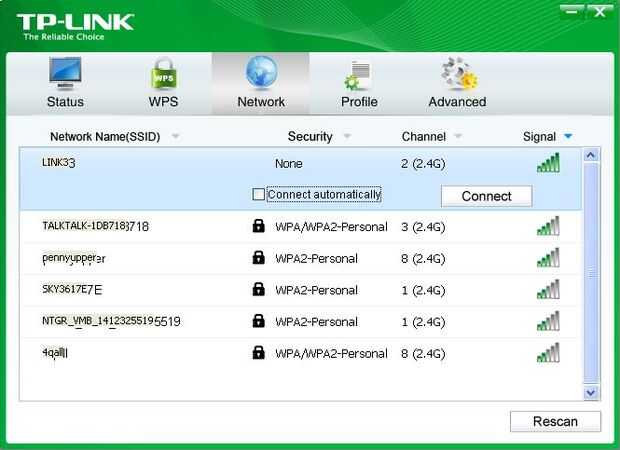Click WPA/WPA2-Personal for TALKTALK row

331,227
